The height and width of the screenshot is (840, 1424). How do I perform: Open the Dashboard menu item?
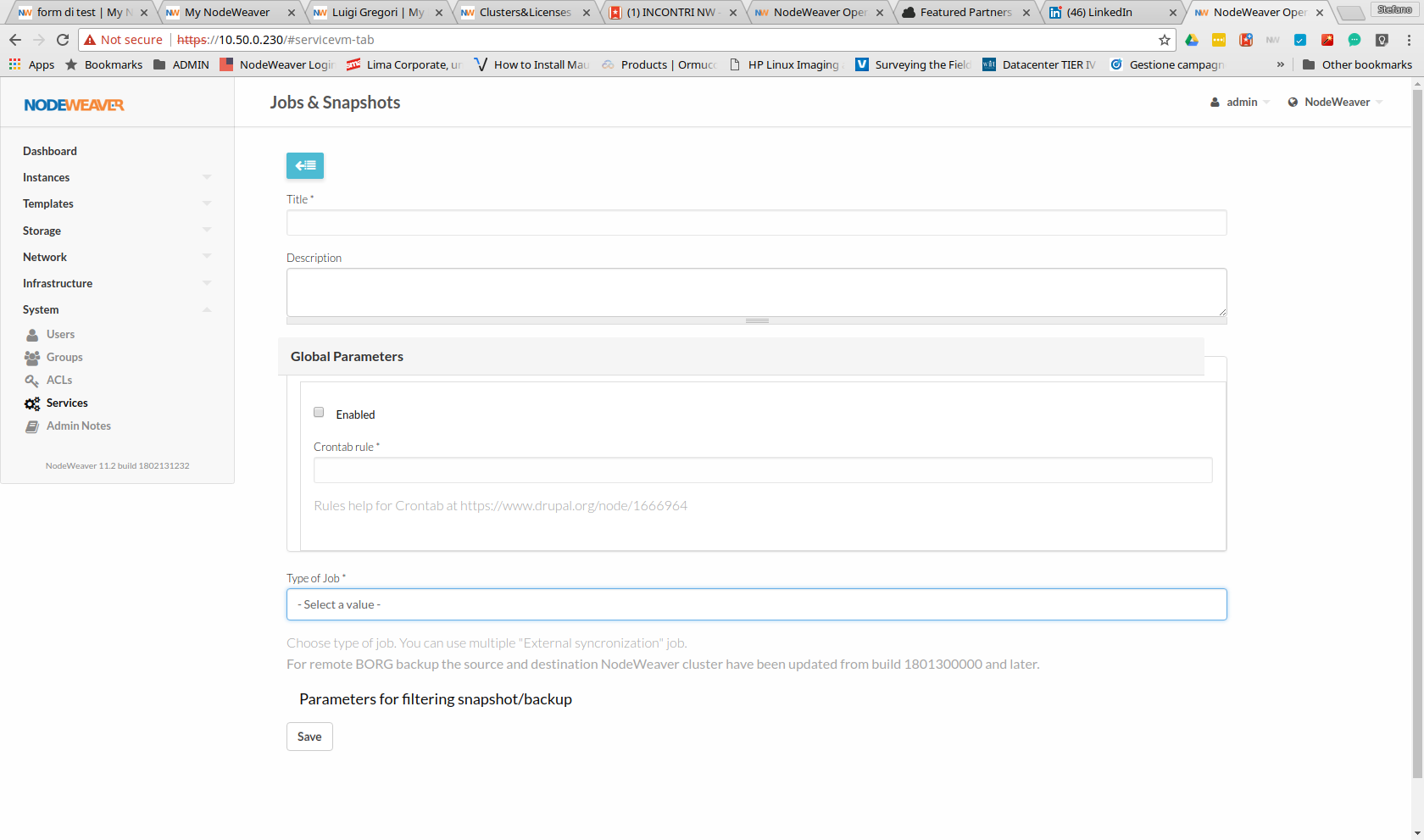[x=50, y=151]
